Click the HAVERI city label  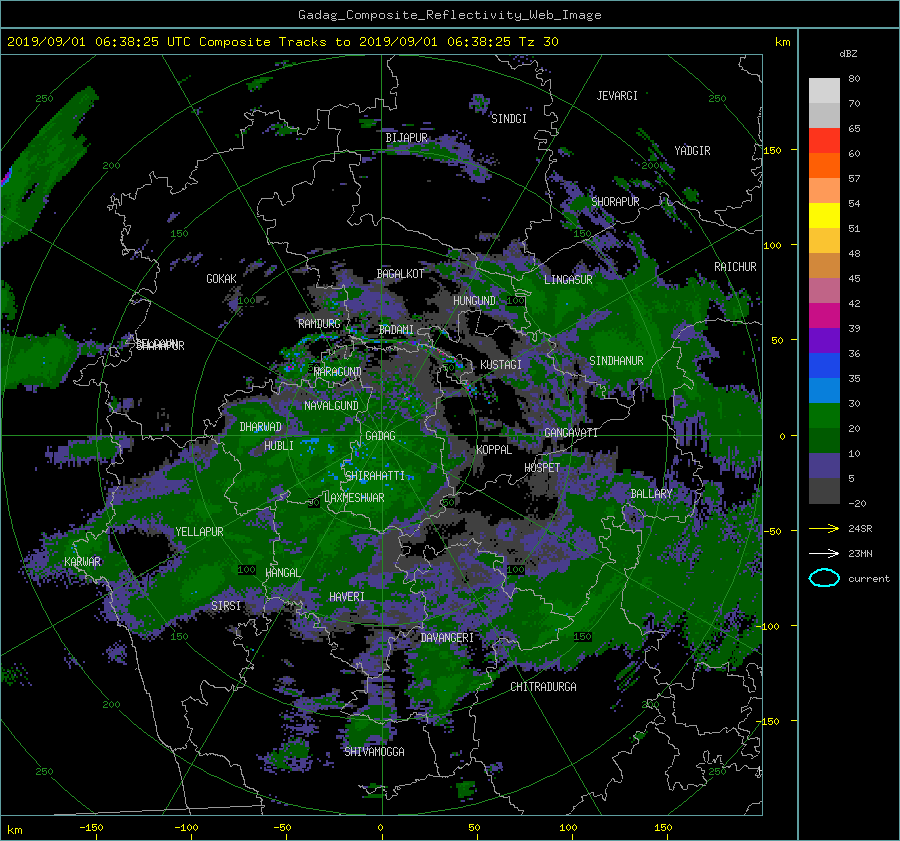pyautogui.click(x=347, y=597)
